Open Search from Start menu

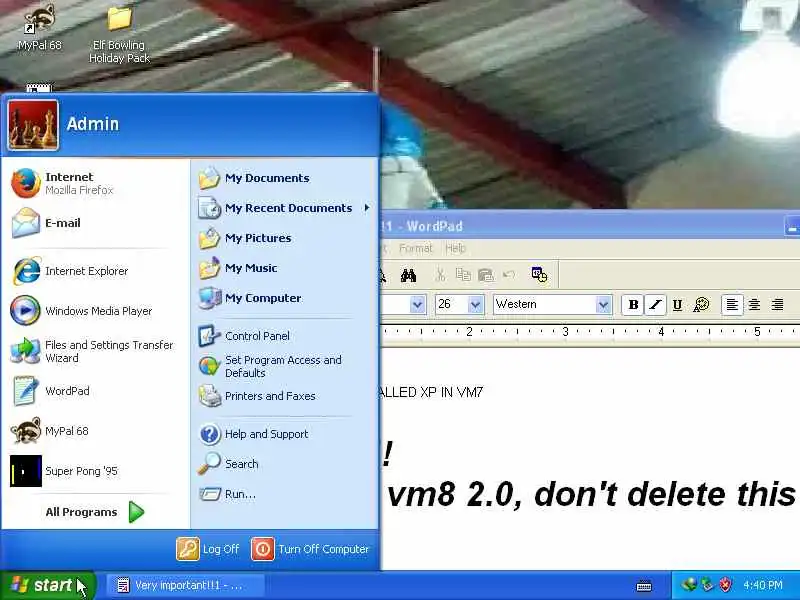(x=284, y=464)
